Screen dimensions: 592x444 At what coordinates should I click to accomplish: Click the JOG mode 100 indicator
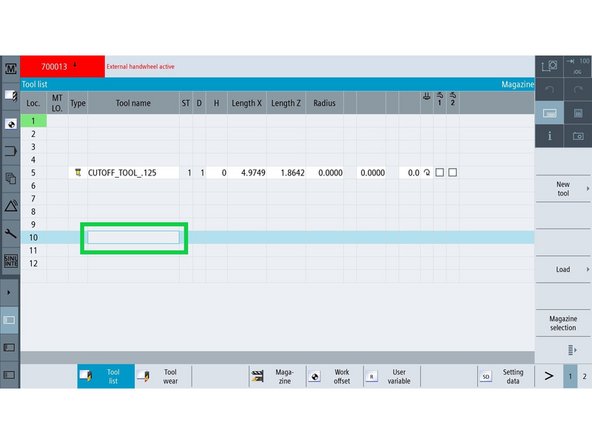(578, 66)
